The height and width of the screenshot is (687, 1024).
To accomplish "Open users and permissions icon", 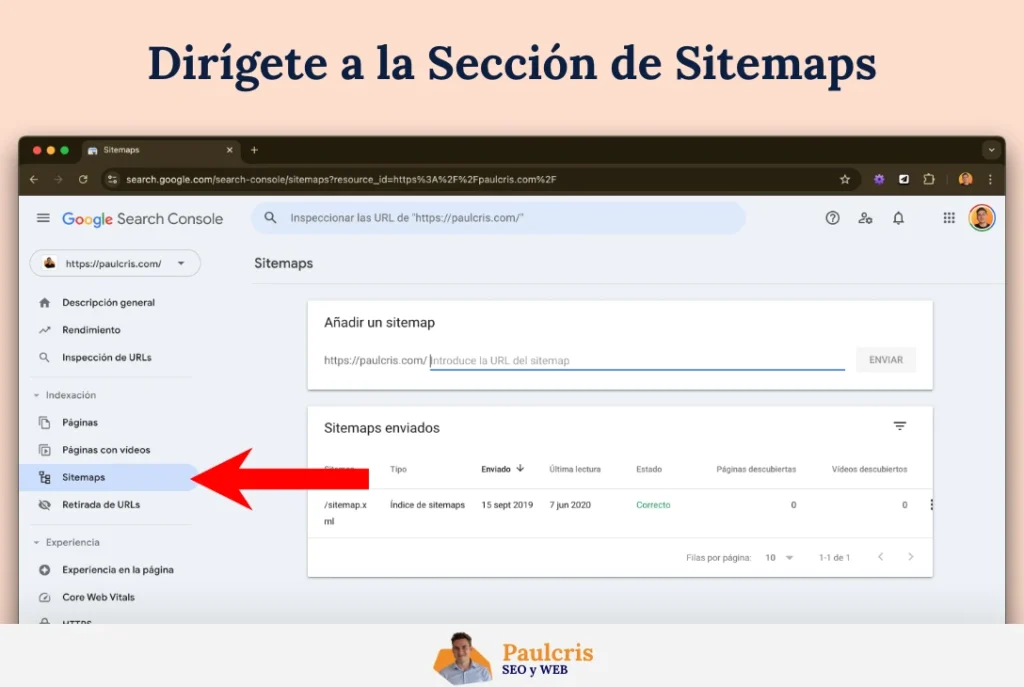I will 865,218.
